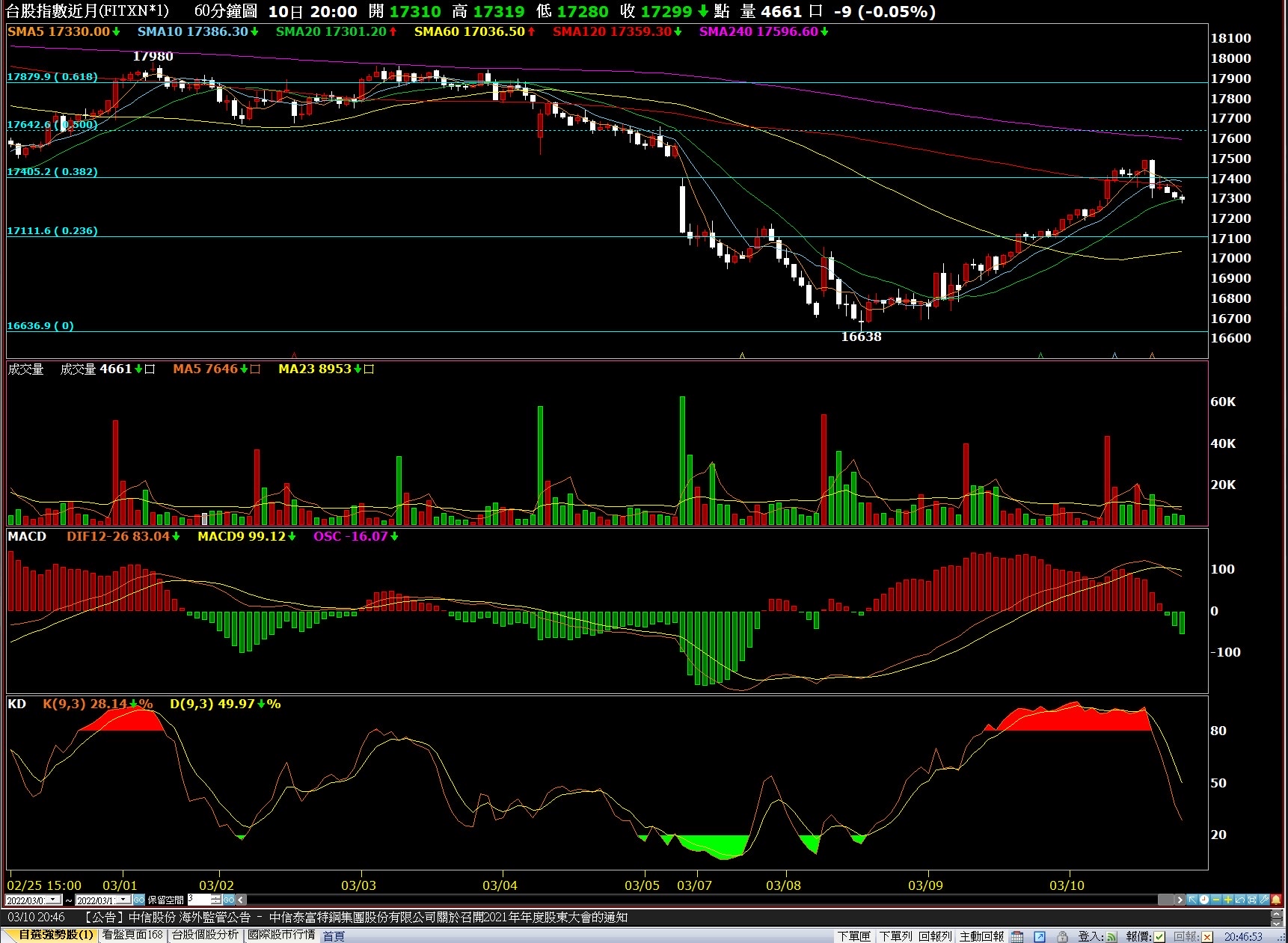The image size is (1288, 943).
Task: Toggle the 回報 report checkbox
Action: pos(1207,936)
